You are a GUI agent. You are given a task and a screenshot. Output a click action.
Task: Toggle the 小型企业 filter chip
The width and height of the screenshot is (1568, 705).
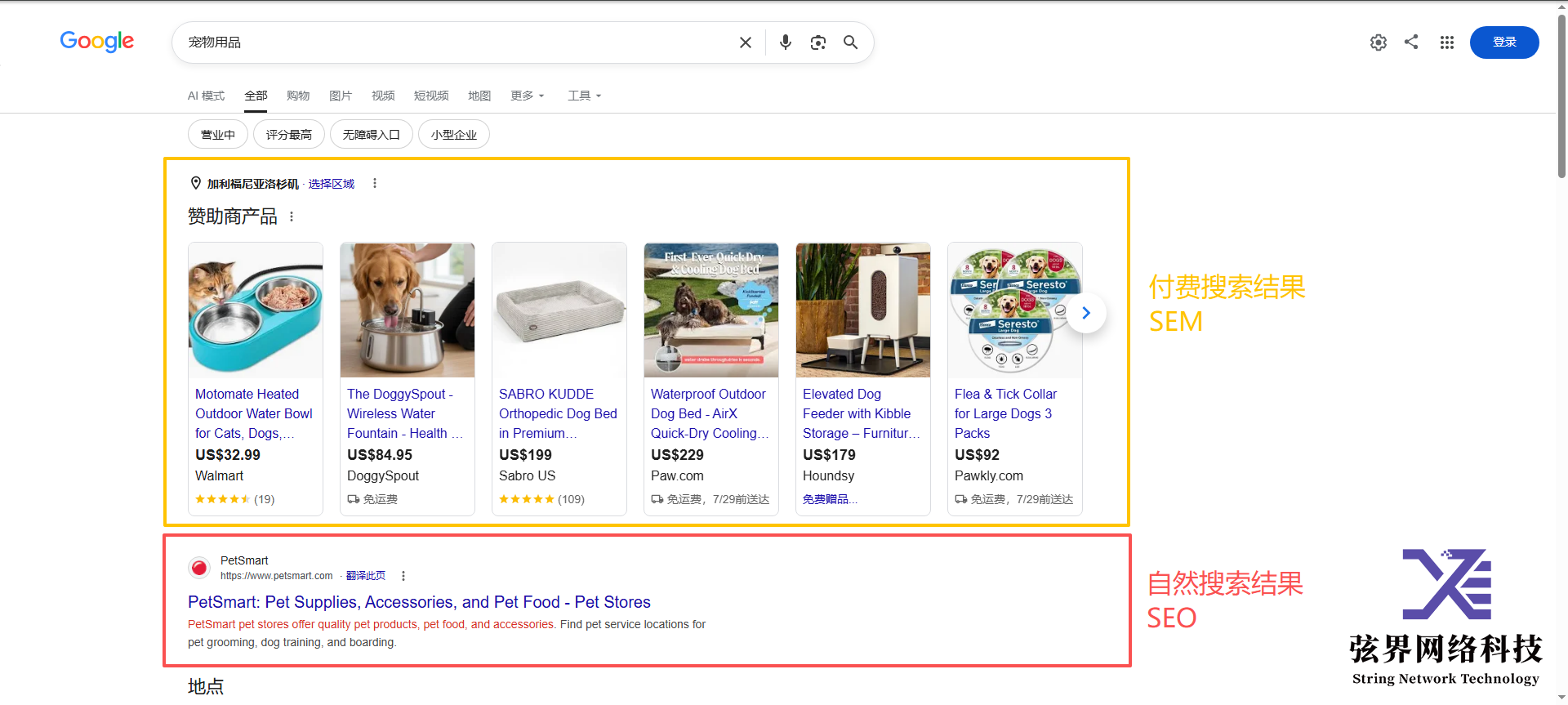point(454,135)
